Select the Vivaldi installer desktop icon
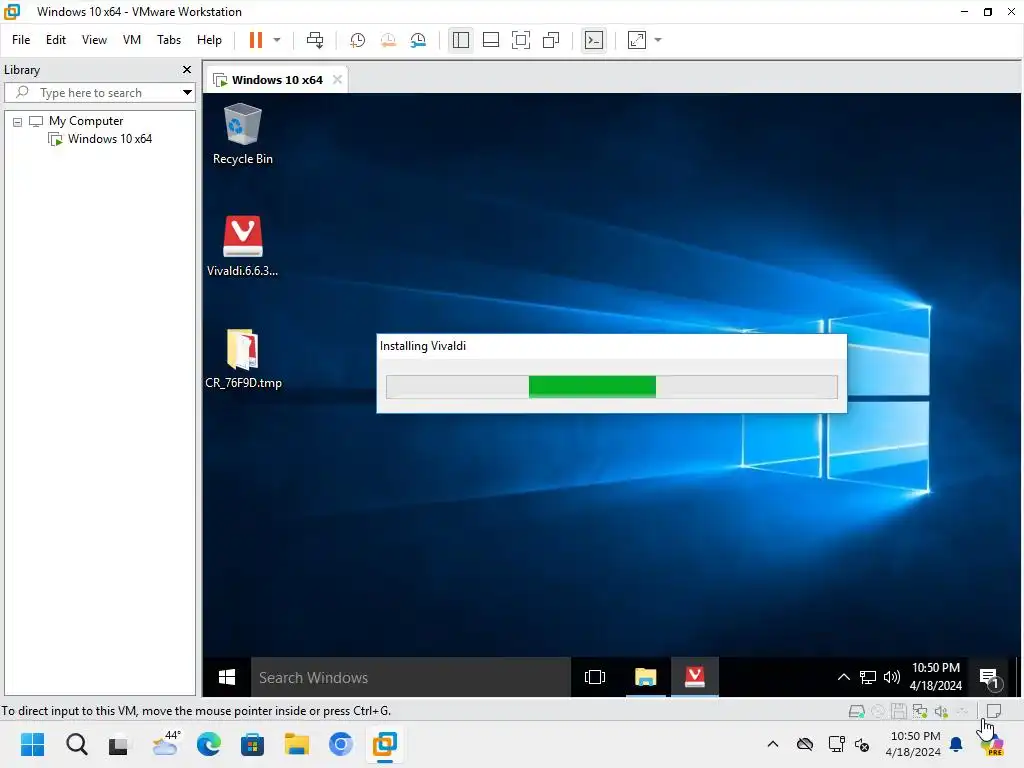This screenshot has height=768, width=1024. point(242,246)
